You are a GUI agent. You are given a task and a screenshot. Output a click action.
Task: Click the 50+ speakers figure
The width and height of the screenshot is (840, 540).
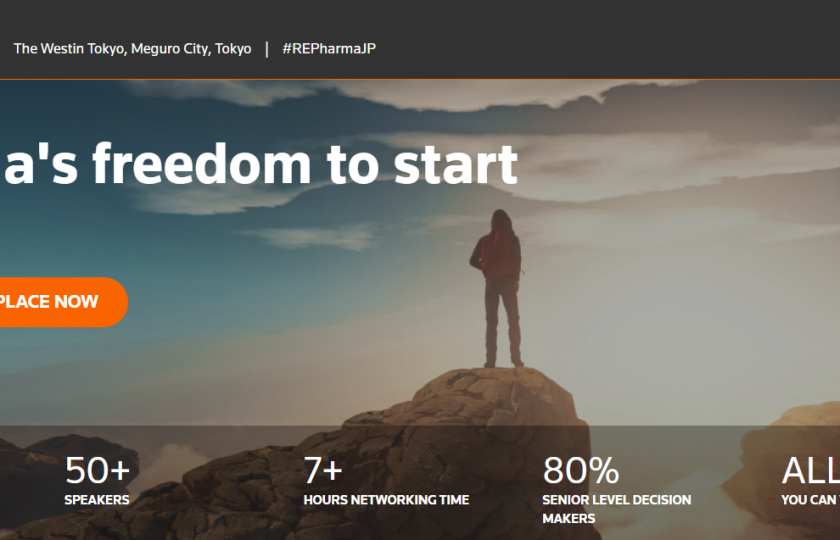tap(98, 470)
